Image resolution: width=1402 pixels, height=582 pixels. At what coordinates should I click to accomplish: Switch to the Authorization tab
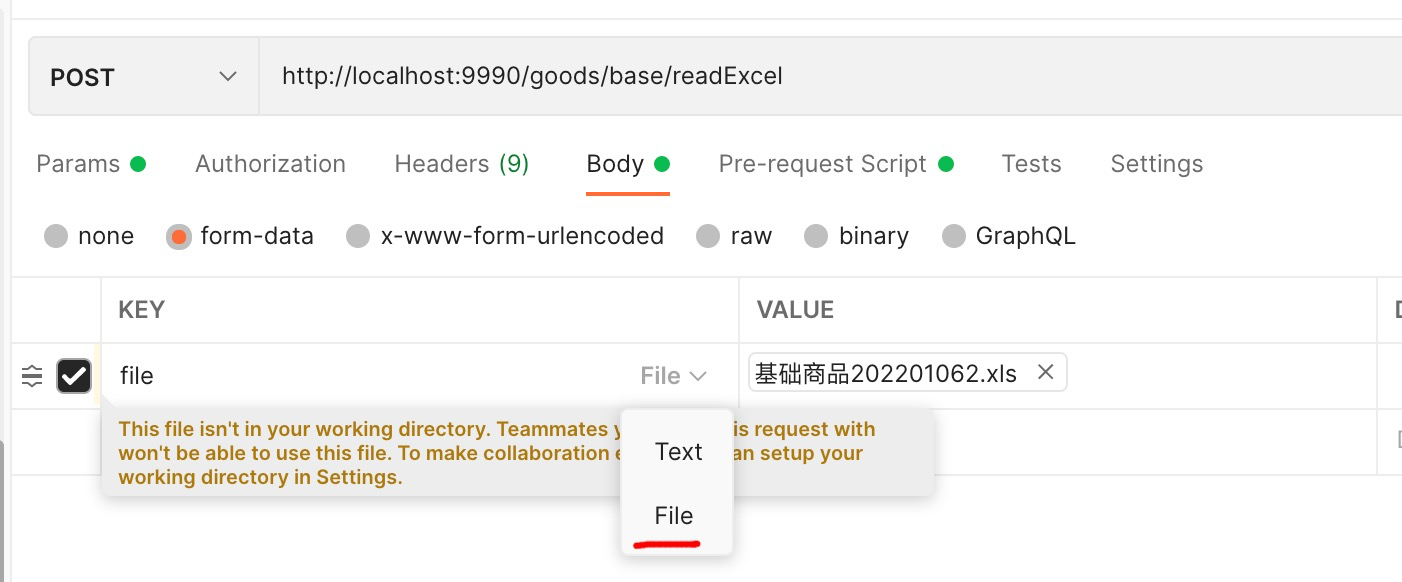pyautogui.click(x=270, y=163)
